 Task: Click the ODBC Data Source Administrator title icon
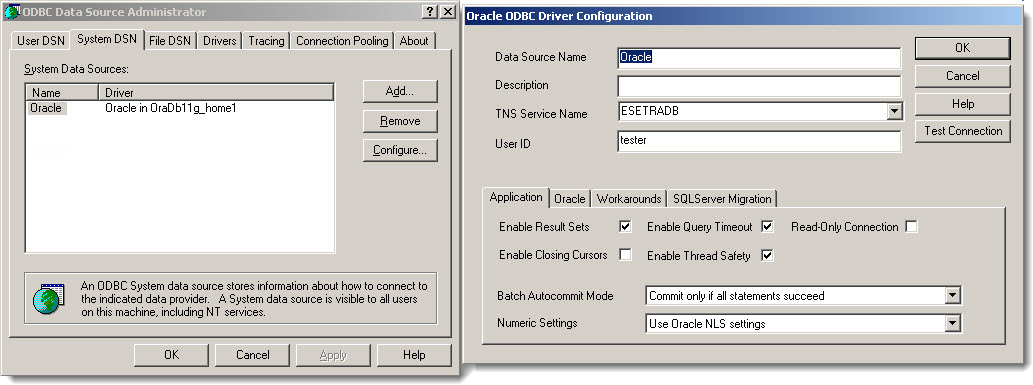(x=12, y=12)
